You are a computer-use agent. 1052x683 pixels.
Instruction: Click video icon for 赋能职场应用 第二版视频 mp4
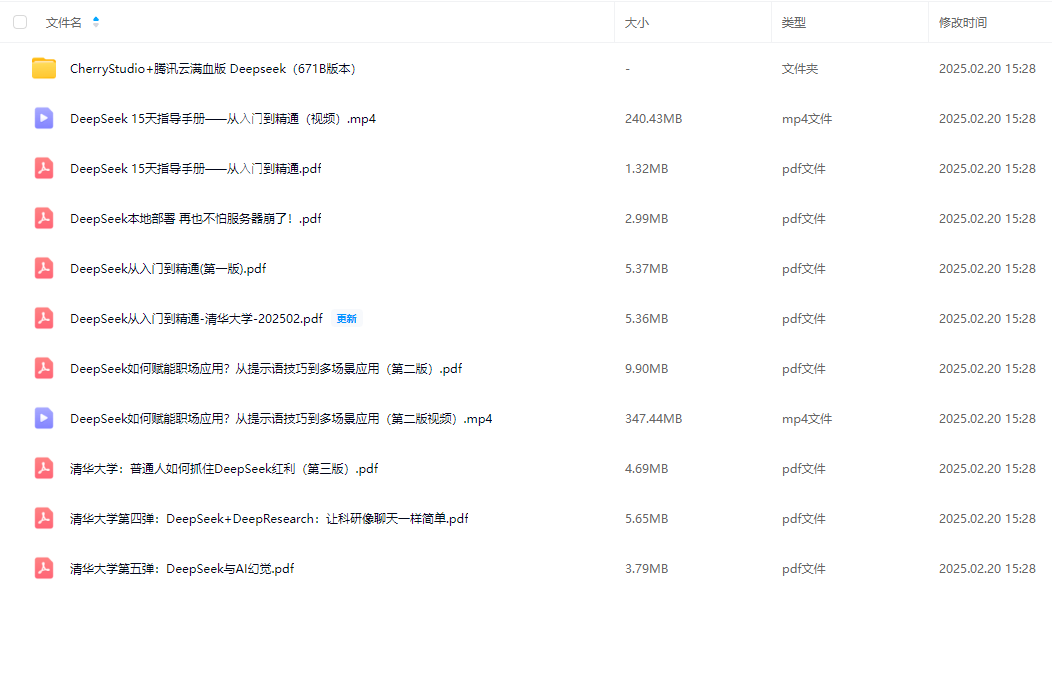(x=44, y=418)
